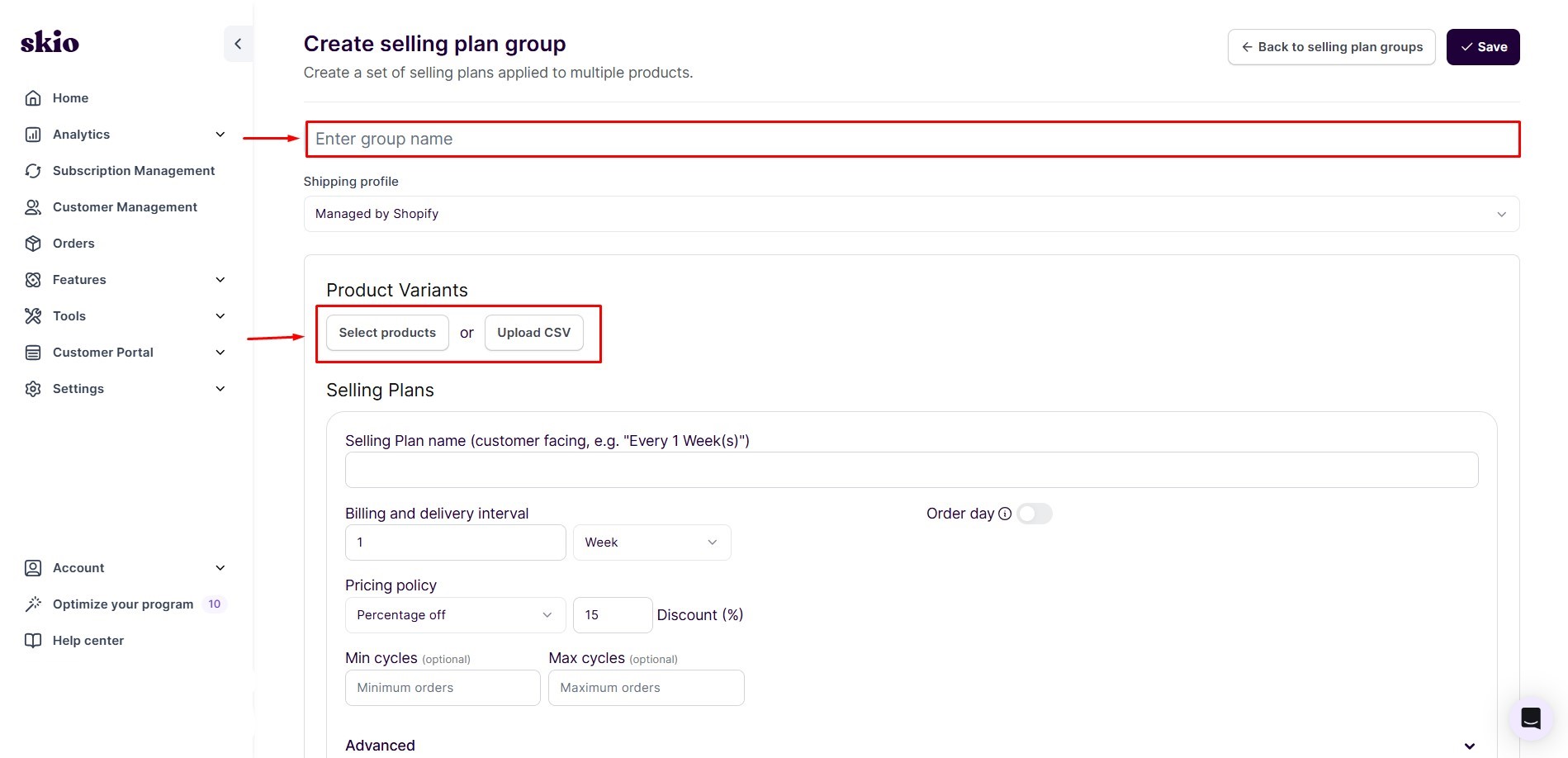Click the Settings gear icon

click(x=33, y=388)
